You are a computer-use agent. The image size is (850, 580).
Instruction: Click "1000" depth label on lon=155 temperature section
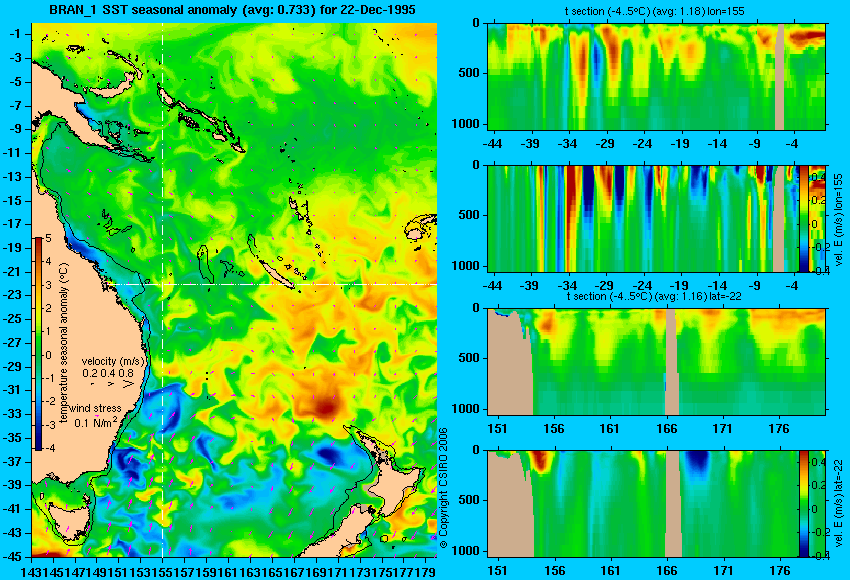click(466, 124)
